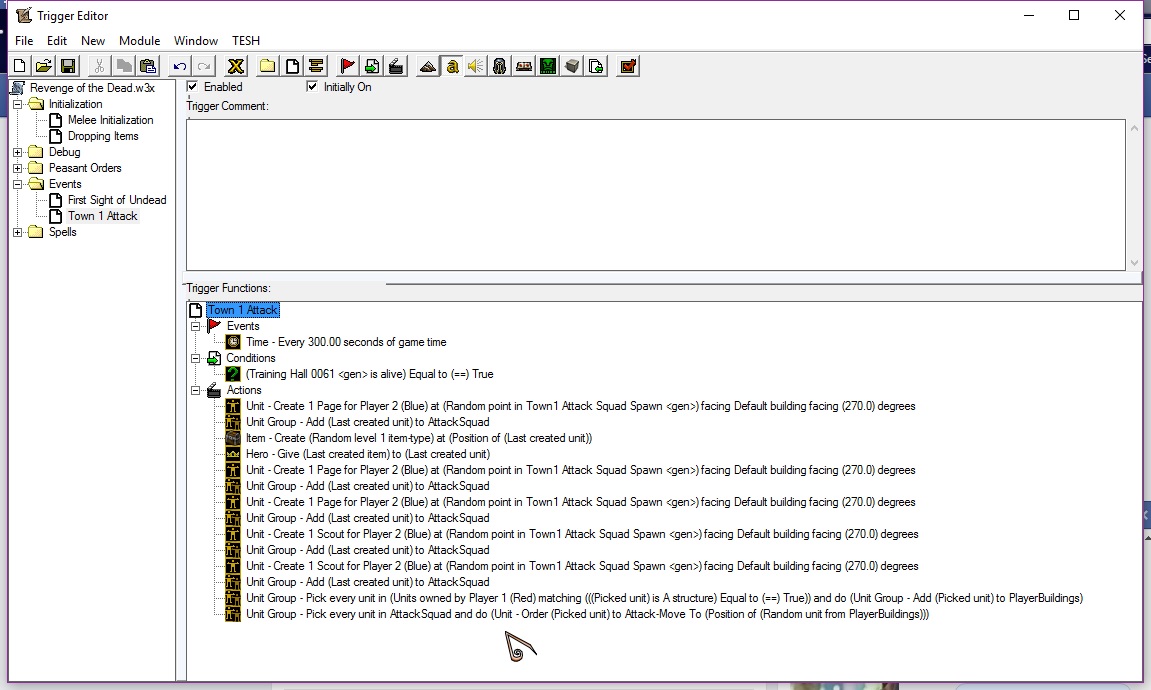Collapse the Initialization folder

(x=18, y=104)
